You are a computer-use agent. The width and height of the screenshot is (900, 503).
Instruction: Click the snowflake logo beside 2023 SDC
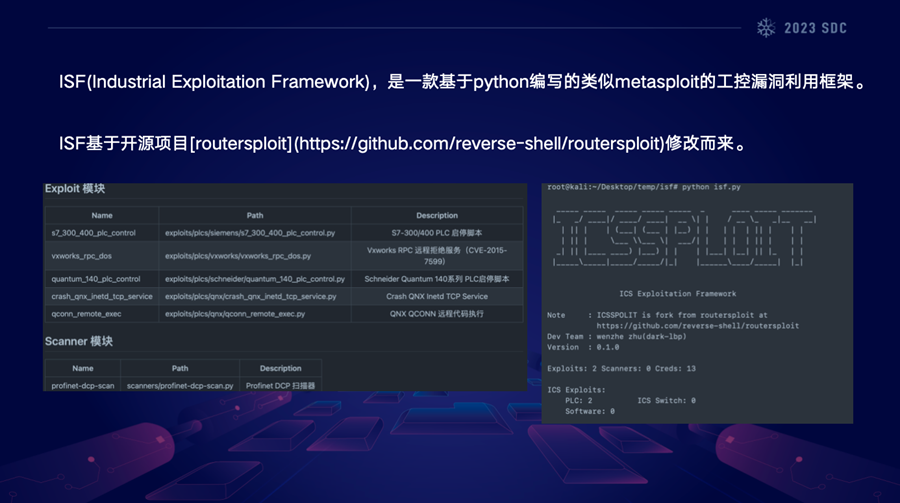766,28
